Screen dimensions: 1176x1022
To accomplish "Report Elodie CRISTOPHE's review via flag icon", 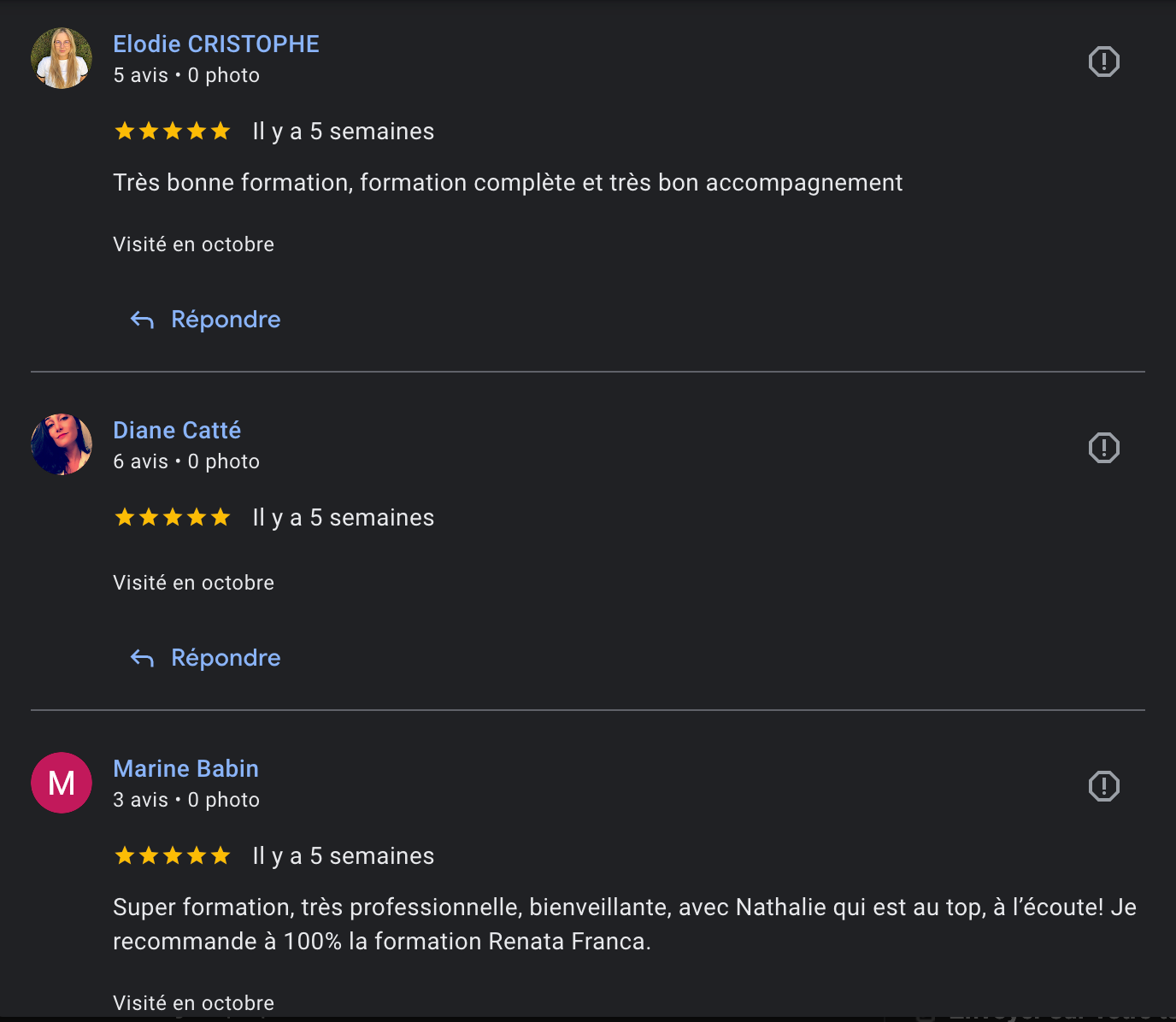I will [x=1103, y=62].
